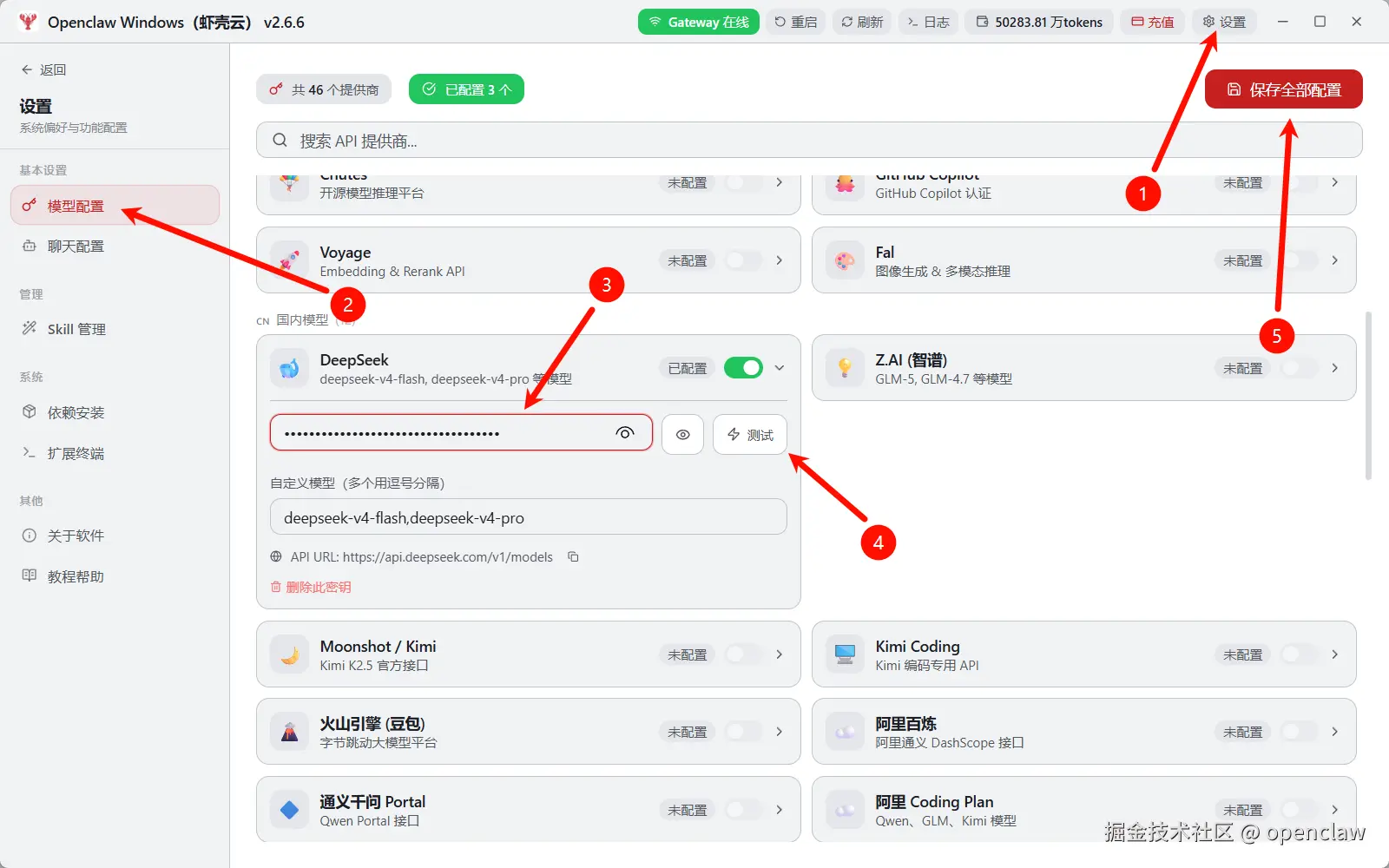Expand the Moonshot / Kimi card
1389x868 pixels.
coord(780,654)
